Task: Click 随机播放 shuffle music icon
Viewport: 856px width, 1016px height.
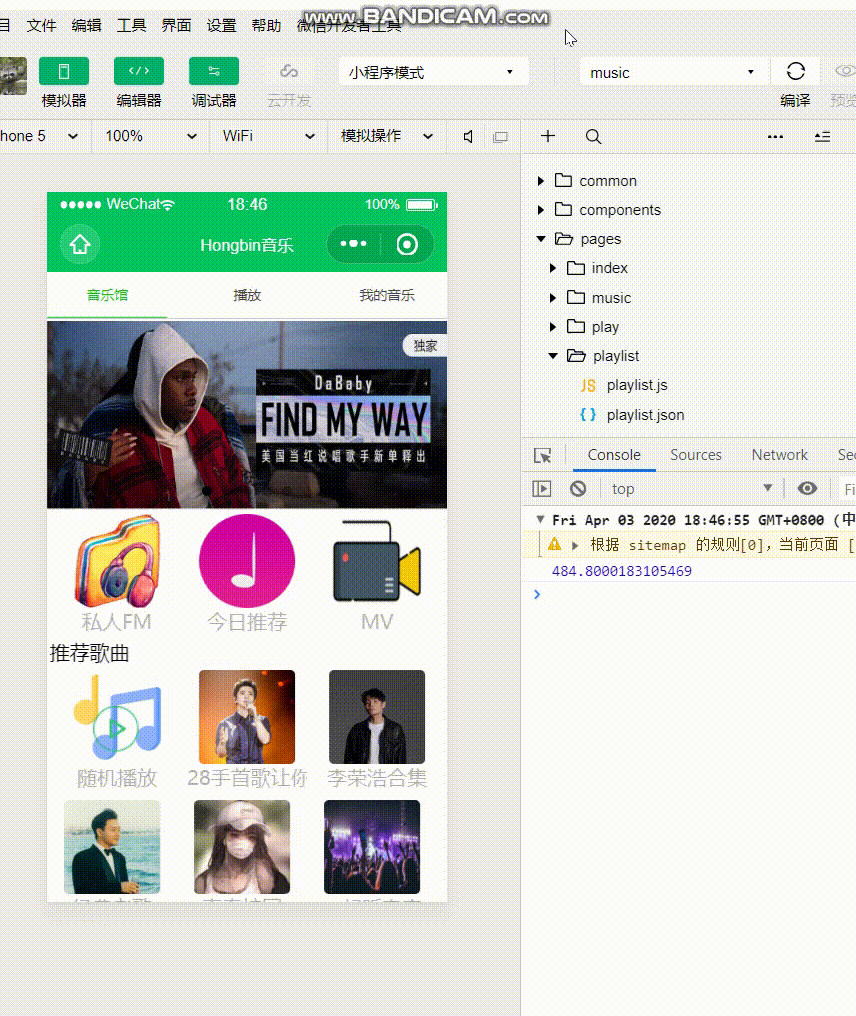Action: point(117,717)
